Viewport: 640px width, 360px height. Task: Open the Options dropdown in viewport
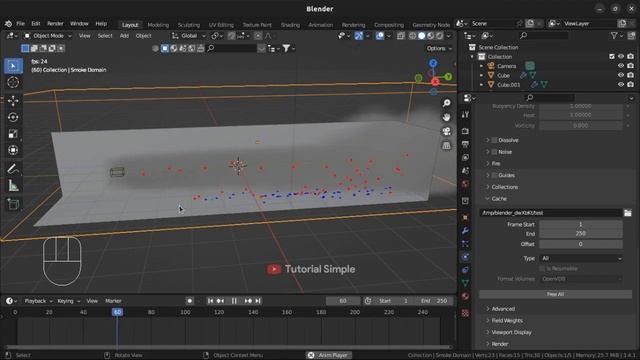coord(439,49)
